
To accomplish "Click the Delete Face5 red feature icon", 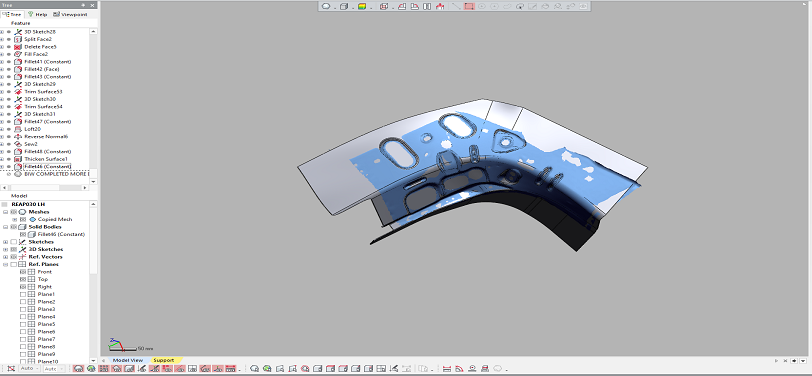I will point(18,47).
